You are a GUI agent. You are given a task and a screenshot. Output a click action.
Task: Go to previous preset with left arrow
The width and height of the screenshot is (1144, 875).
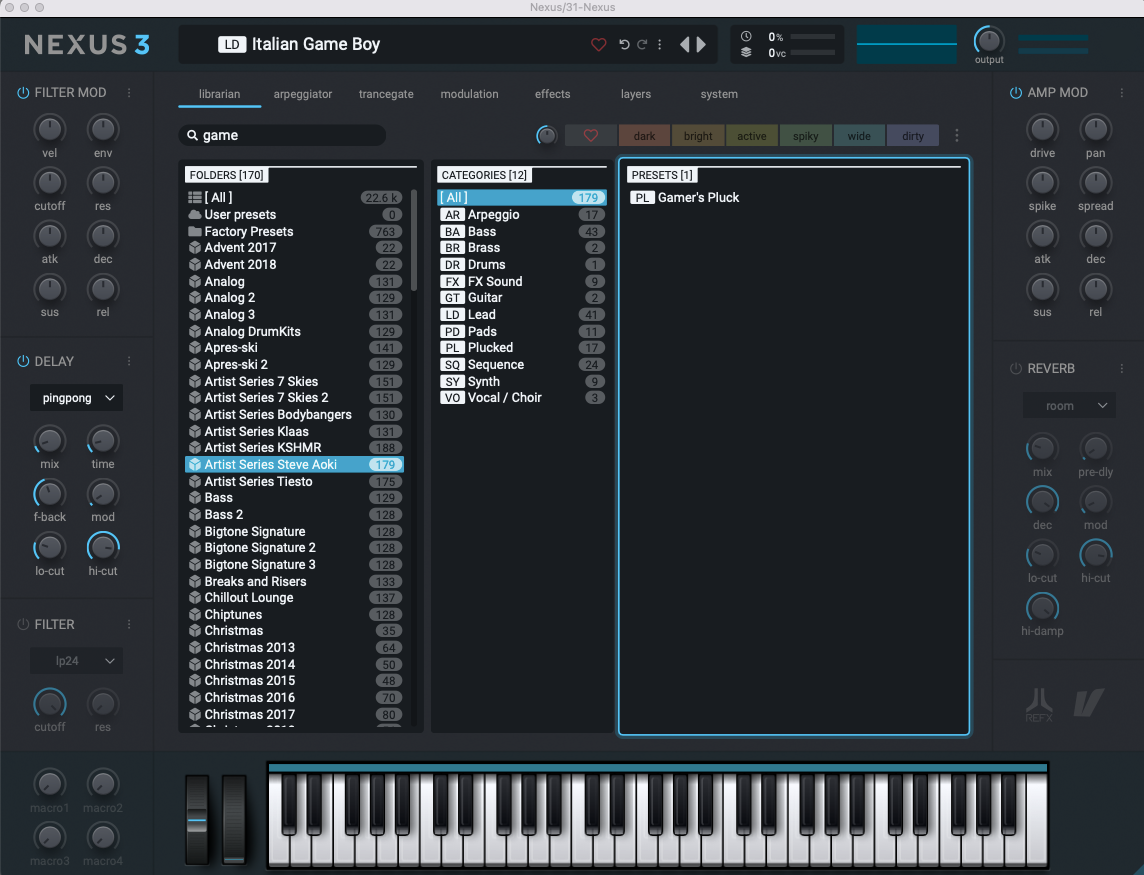click(x=684, y=45)
